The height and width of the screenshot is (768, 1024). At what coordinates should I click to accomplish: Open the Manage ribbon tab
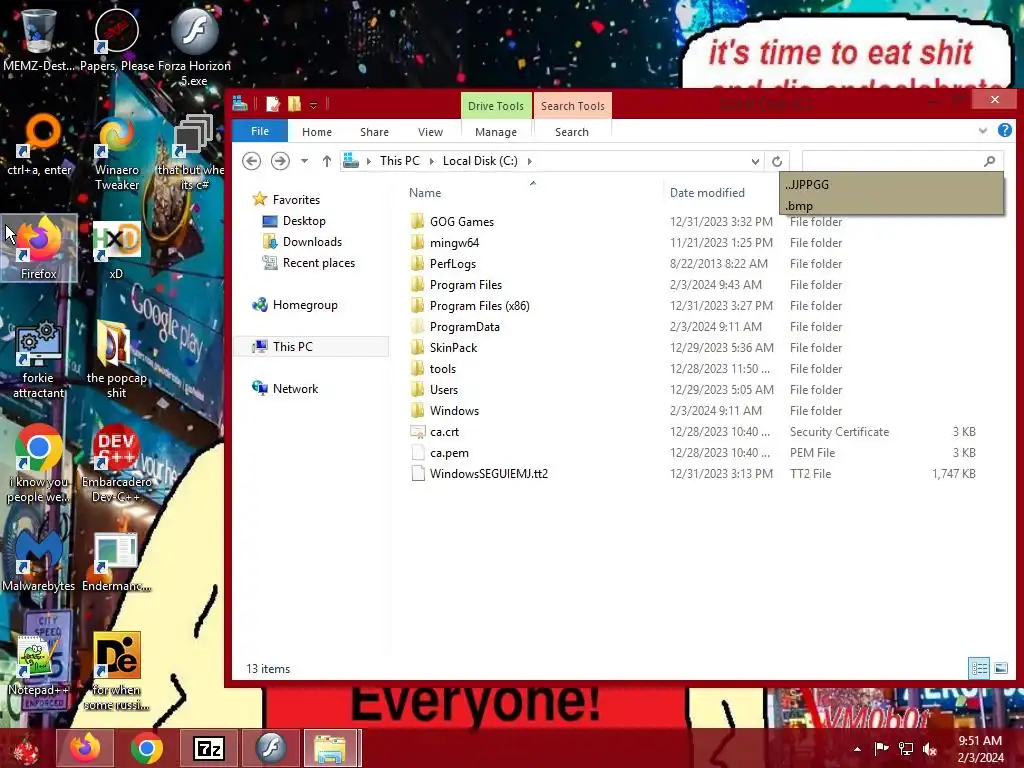(496, 131)
